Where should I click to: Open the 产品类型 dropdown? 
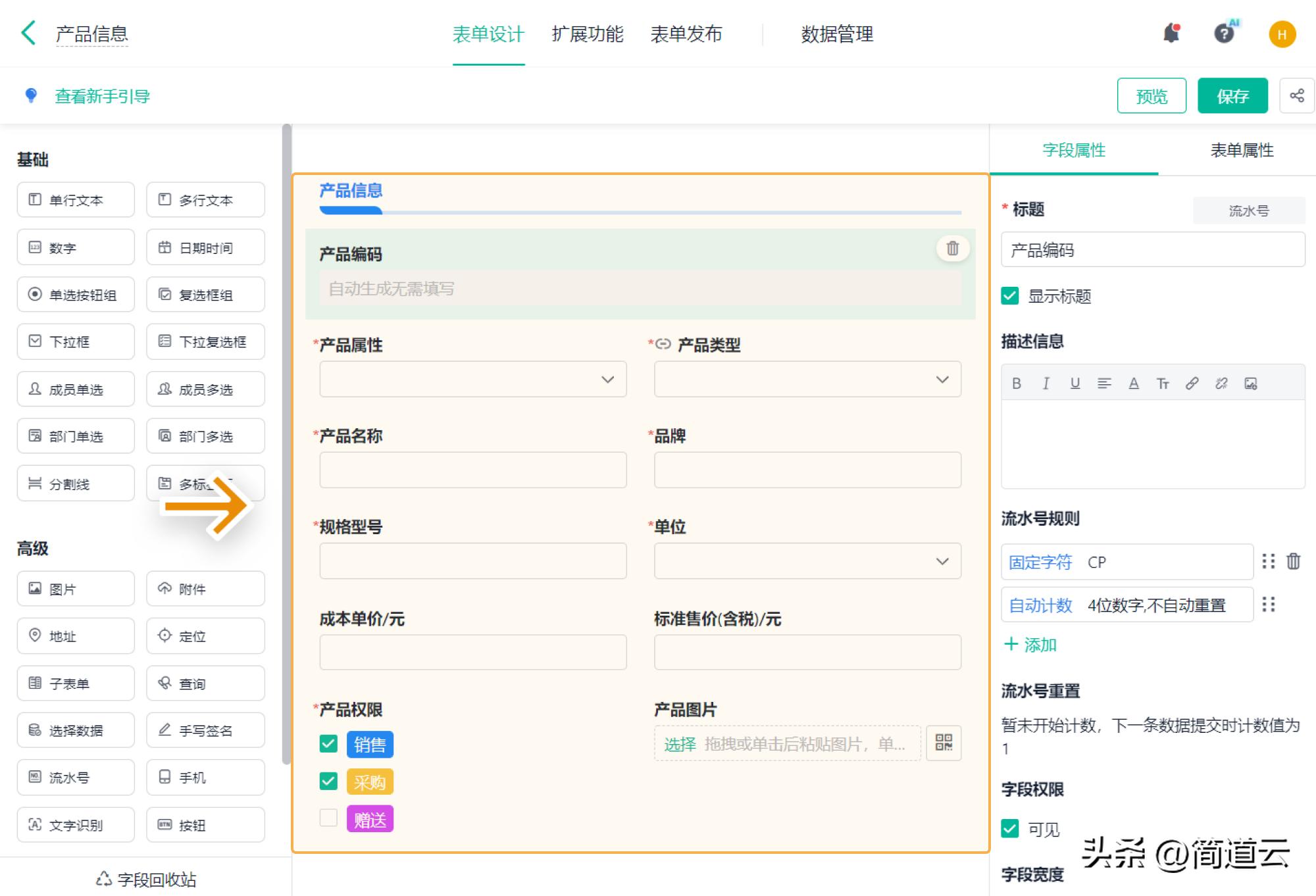point(807,379)
